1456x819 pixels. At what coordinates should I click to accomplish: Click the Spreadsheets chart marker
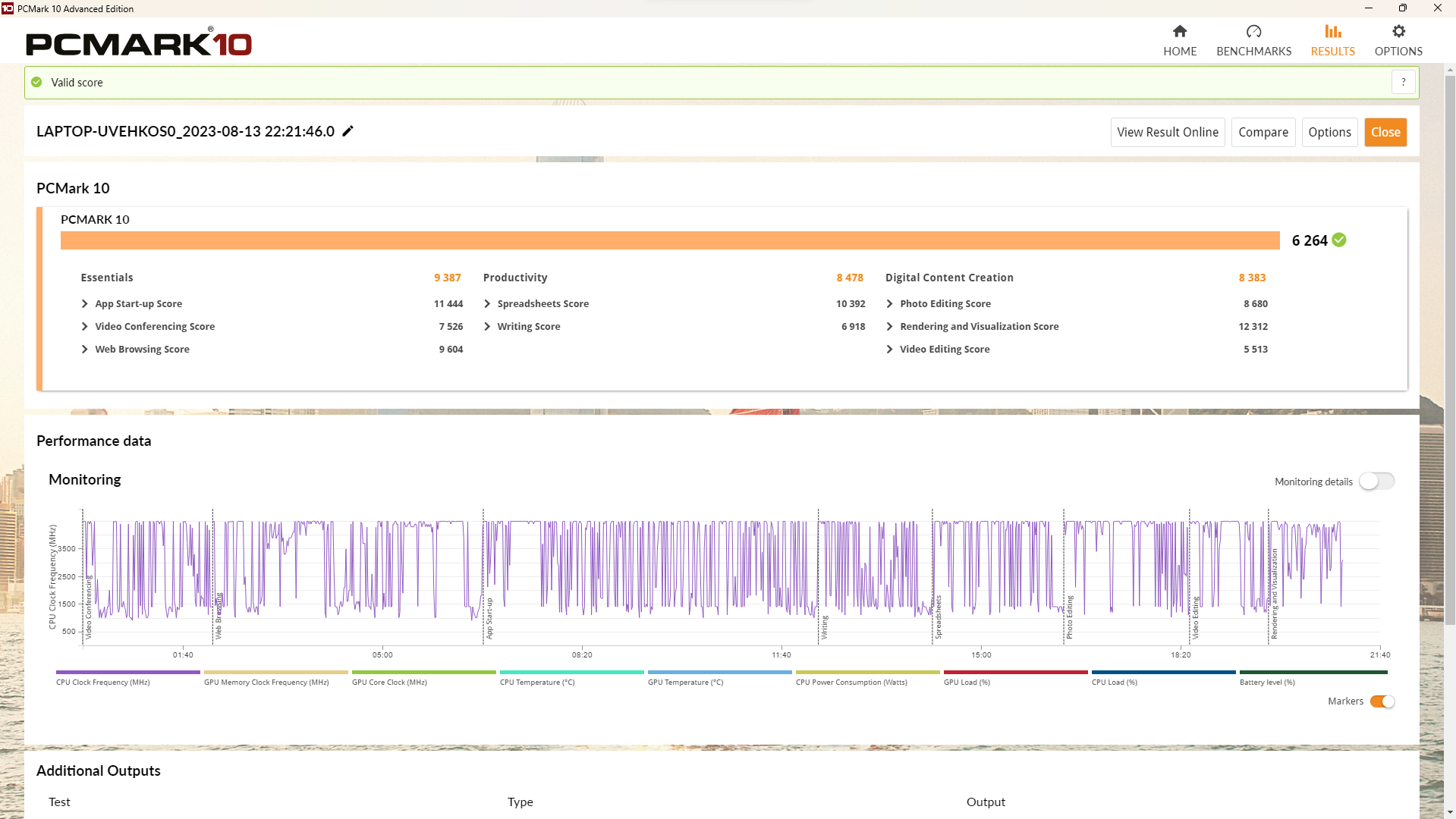[x=938, y=617]
